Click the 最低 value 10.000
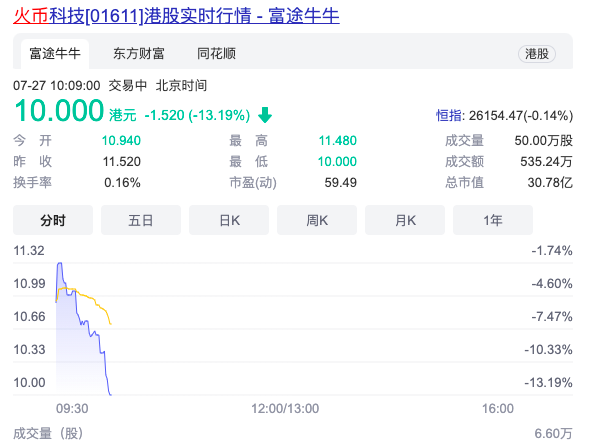596x446 pixels. coord(337,162)
